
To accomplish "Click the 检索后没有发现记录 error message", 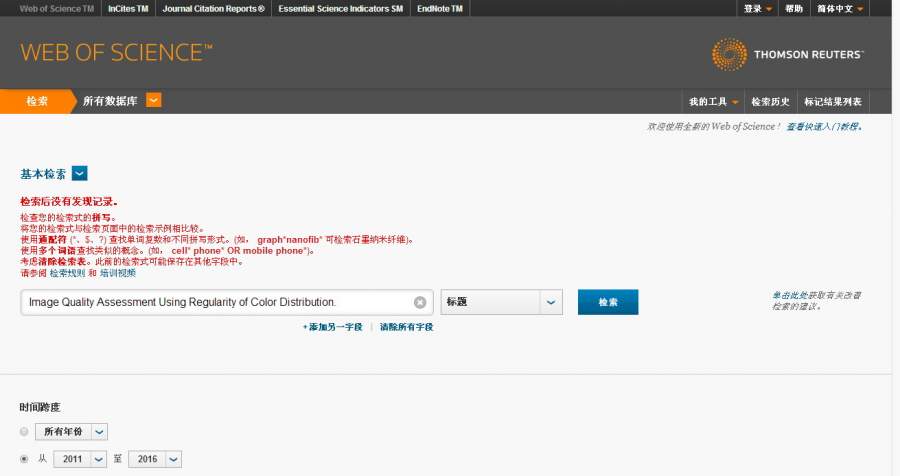I will (x=69, y=202).
